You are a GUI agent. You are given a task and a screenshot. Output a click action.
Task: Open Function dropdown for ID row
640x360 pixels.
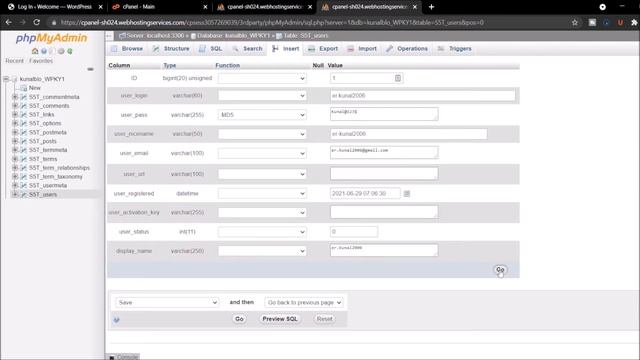[x=262, y=78]
